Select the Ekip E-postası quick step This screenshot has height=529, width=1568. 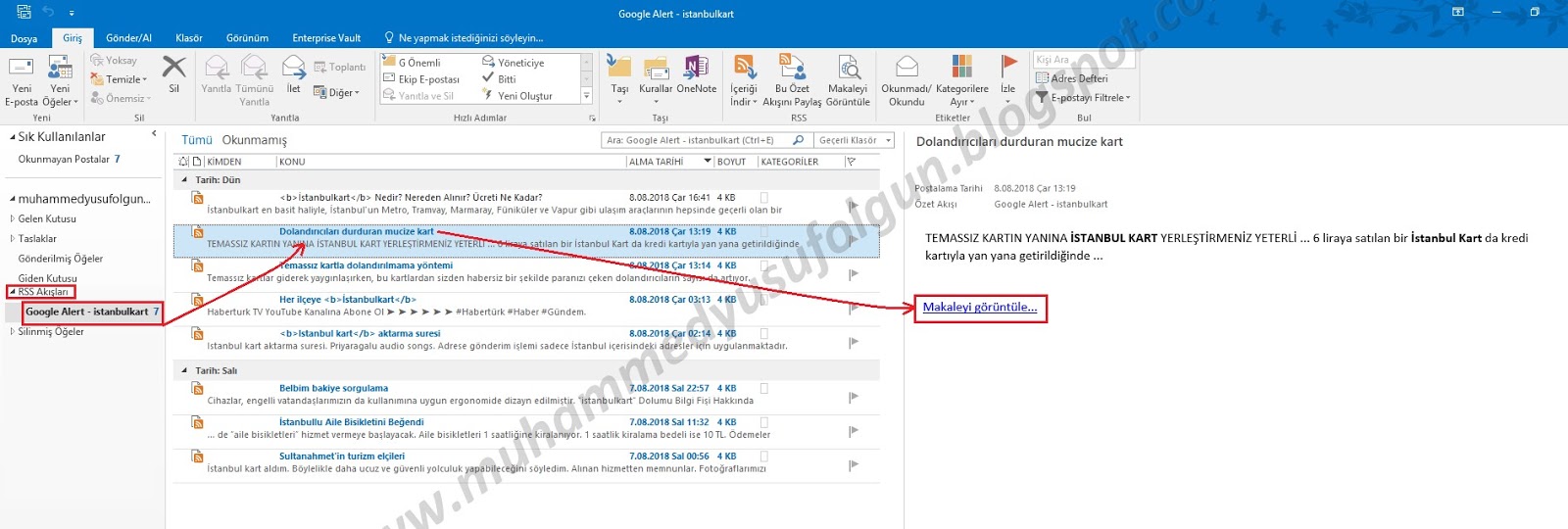pos(421,79)
